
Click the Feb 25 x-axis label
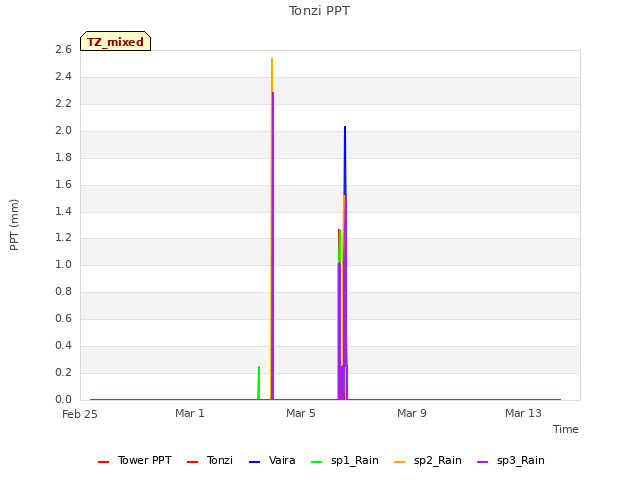pyautogui.click(x=80, y=414)
